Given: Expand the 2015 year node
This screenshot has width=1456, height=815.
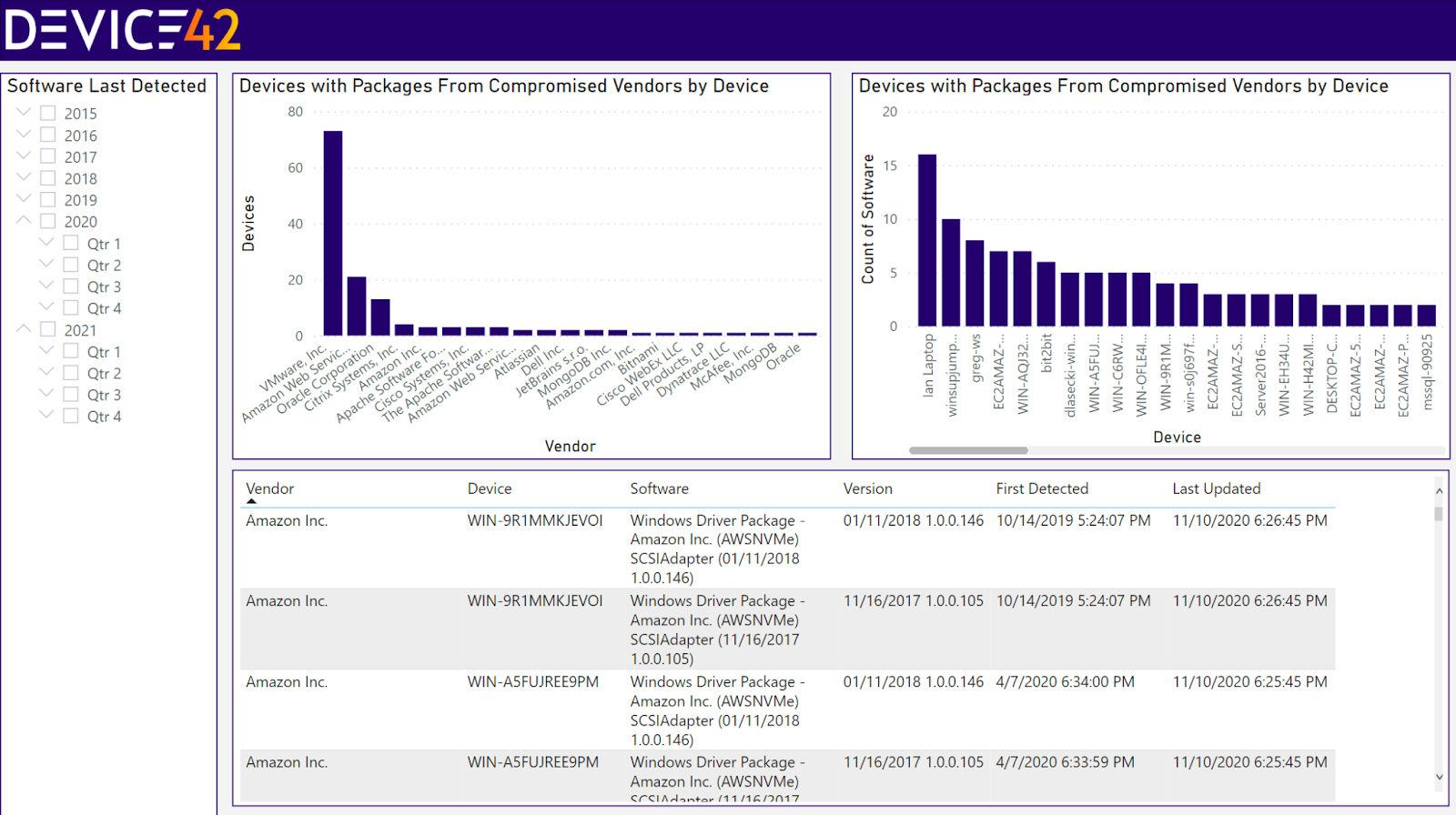Looking at the screenshot, I should pos(24,112).
